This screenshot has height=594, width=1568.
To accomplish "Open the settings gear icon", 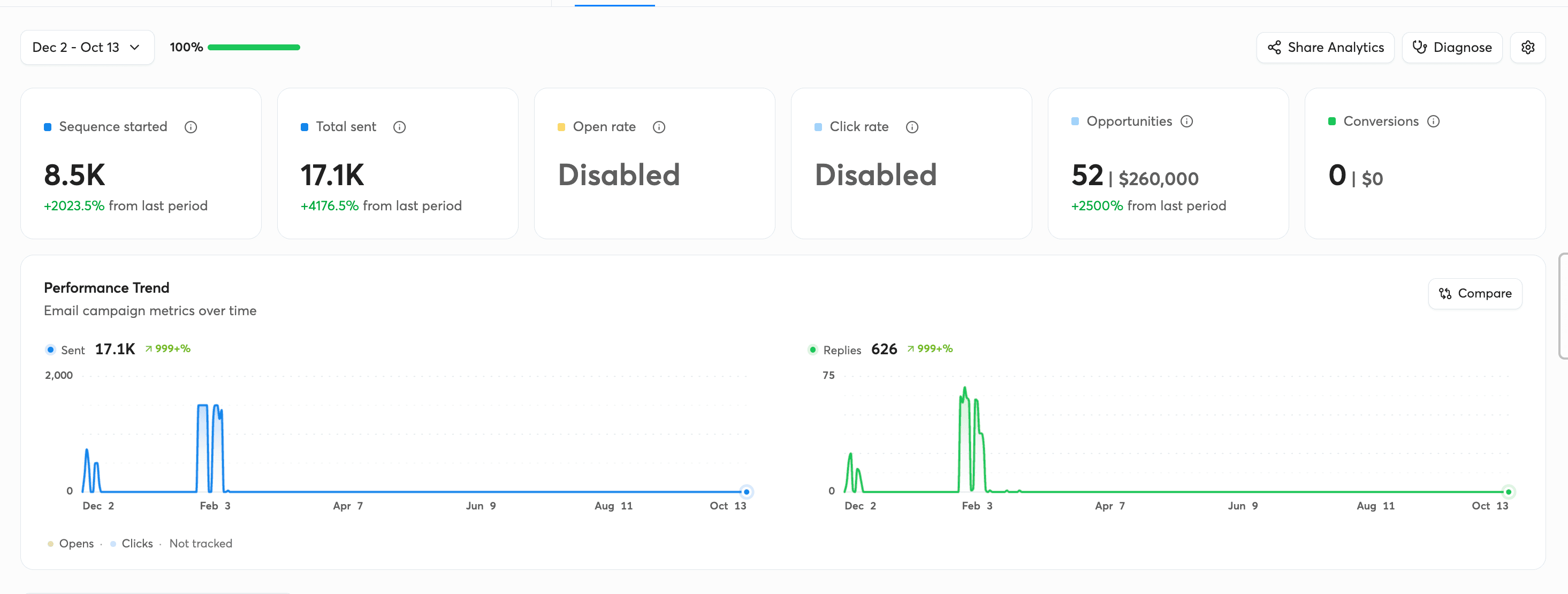I will coord(1527,48).
